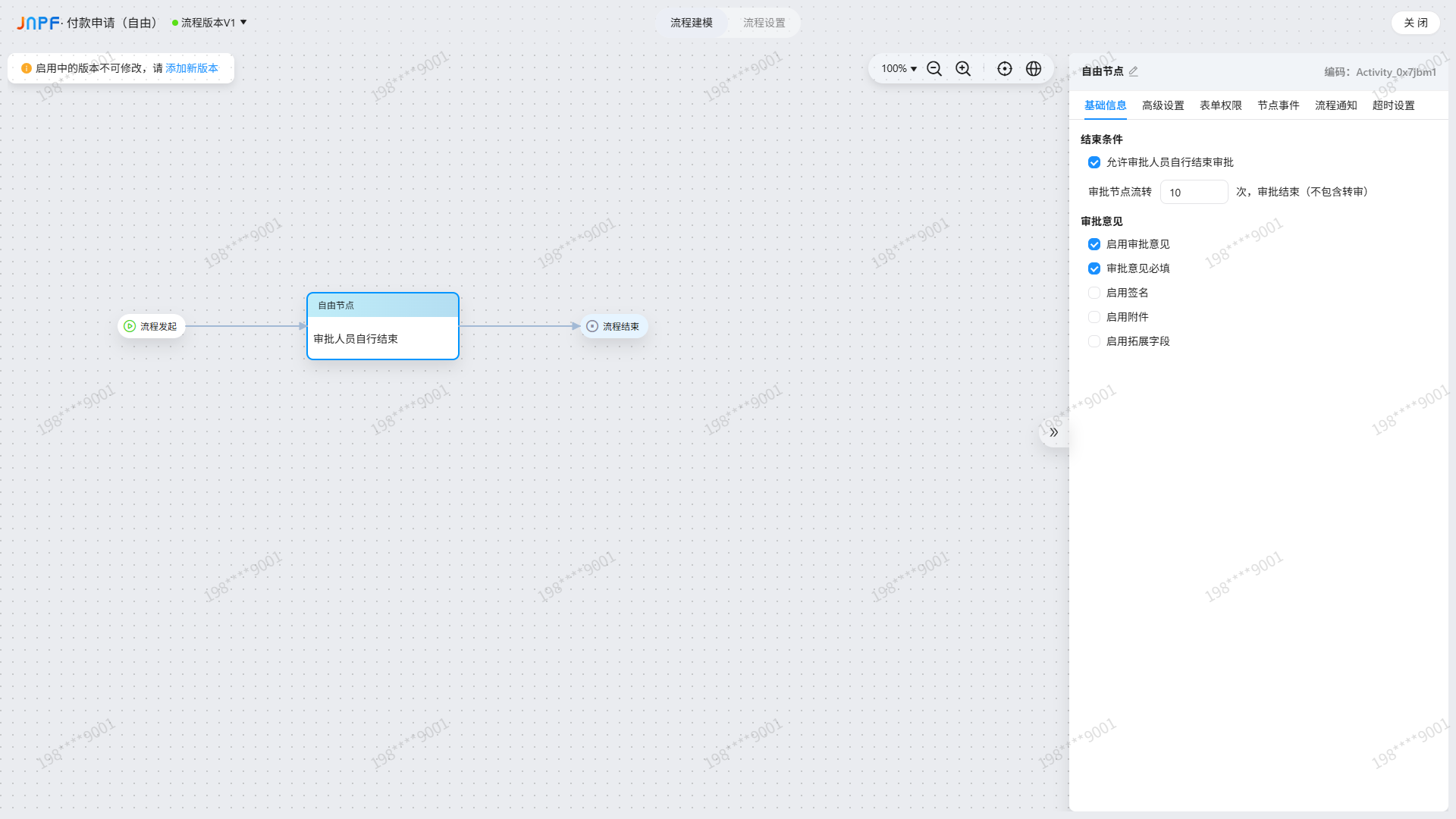1456x819 pixels.
Task: Click the 审批节点流转 count input field
Action: coord(1194,192)
